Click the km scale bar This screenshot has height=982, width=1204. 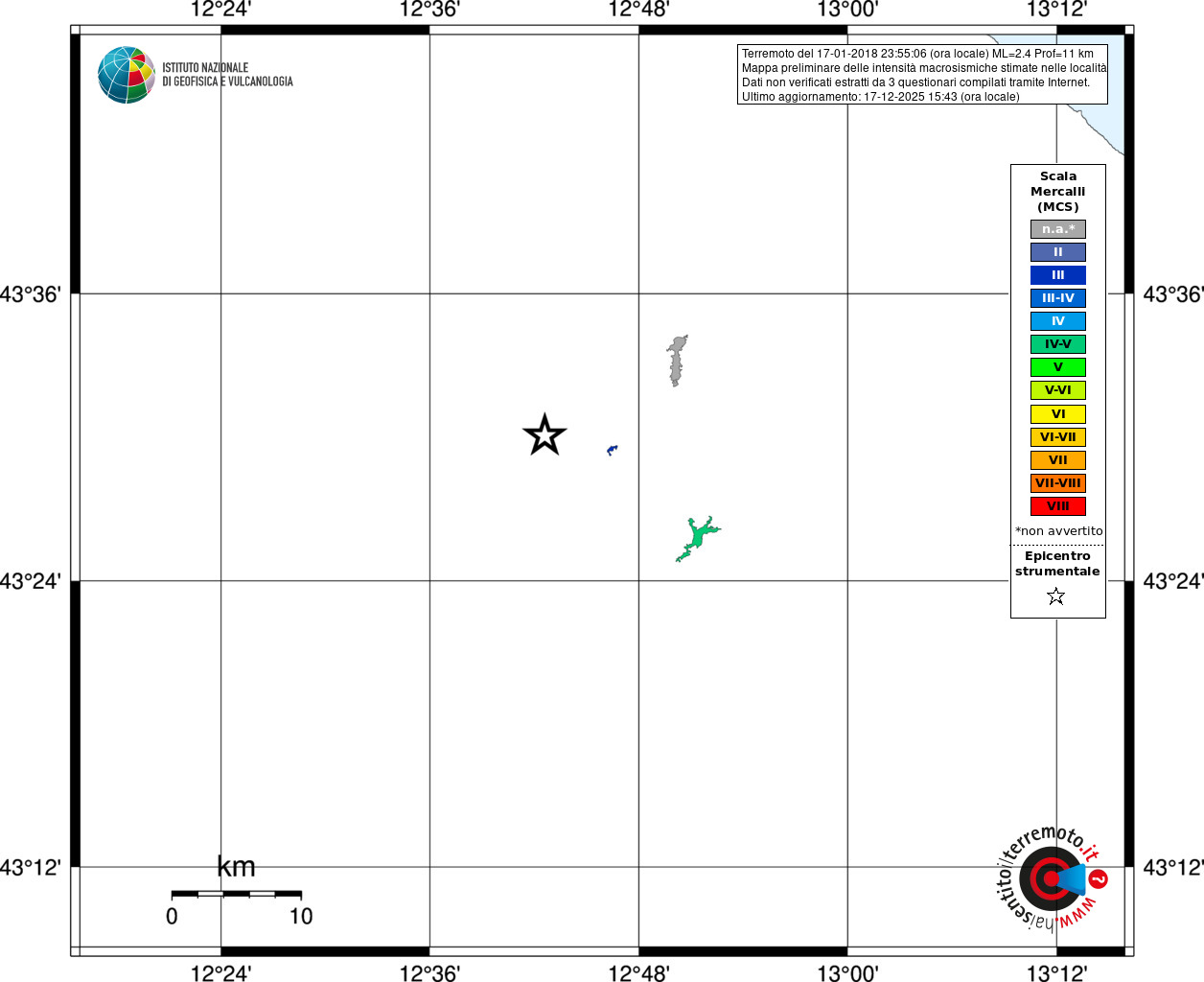[x=236, y=894]
